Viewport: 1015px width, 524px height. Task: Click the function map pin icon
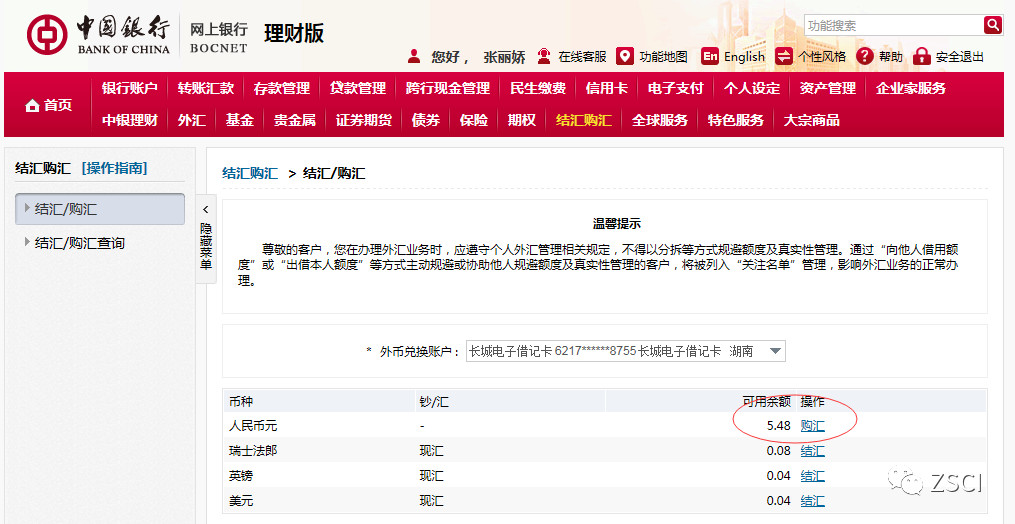[624, 56]
